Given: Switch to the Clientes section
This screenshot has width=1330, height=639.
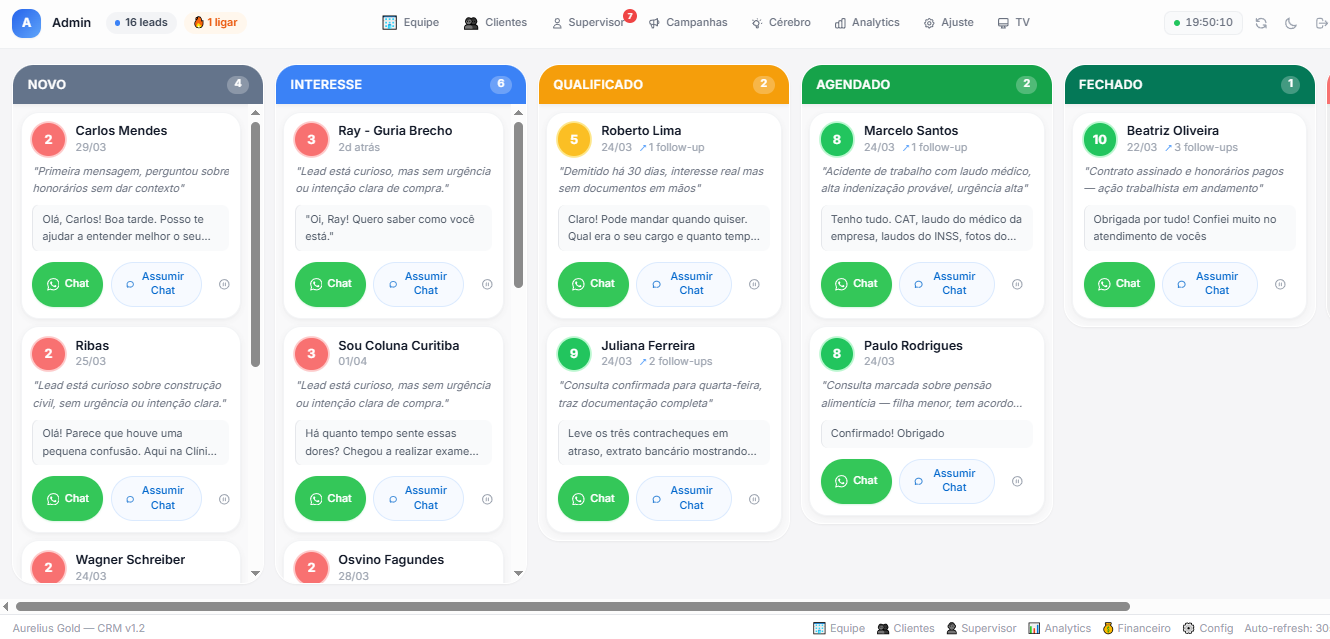Looking at the screenshot, I should (495, 21).
